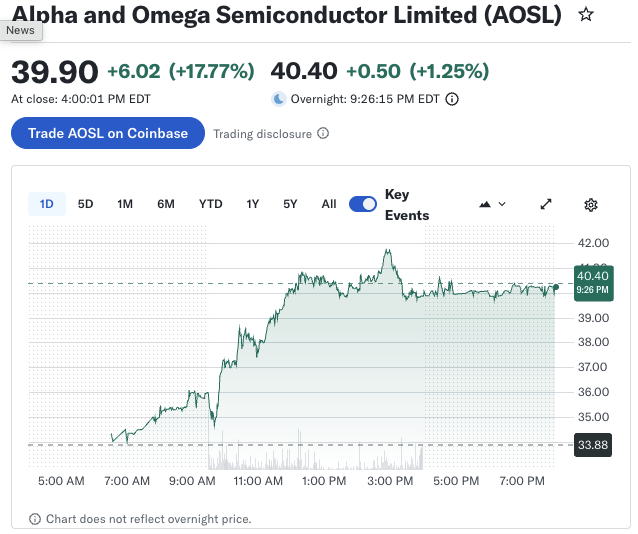Click the 5:00 AM axis label
This screenshot has width=638, height=534.
[61, 481]
